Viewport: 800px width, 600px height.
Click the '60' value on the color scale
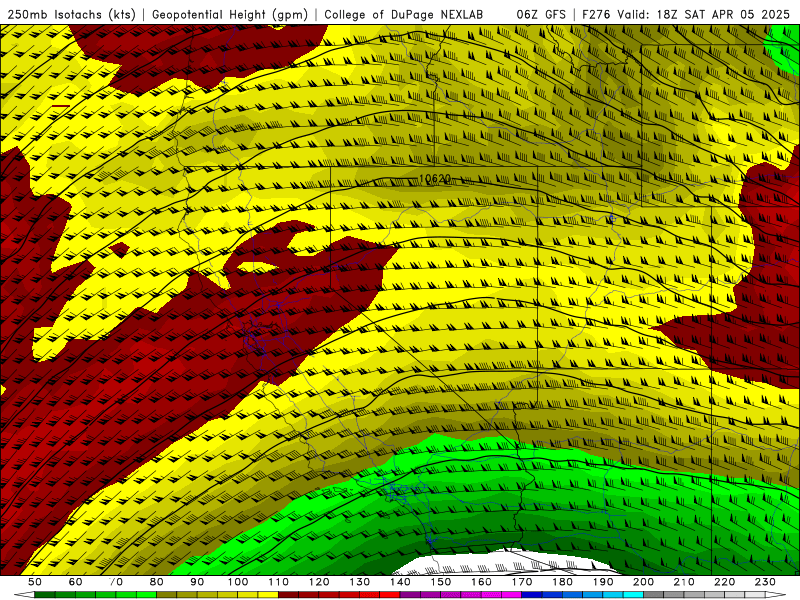click(76, 582)
